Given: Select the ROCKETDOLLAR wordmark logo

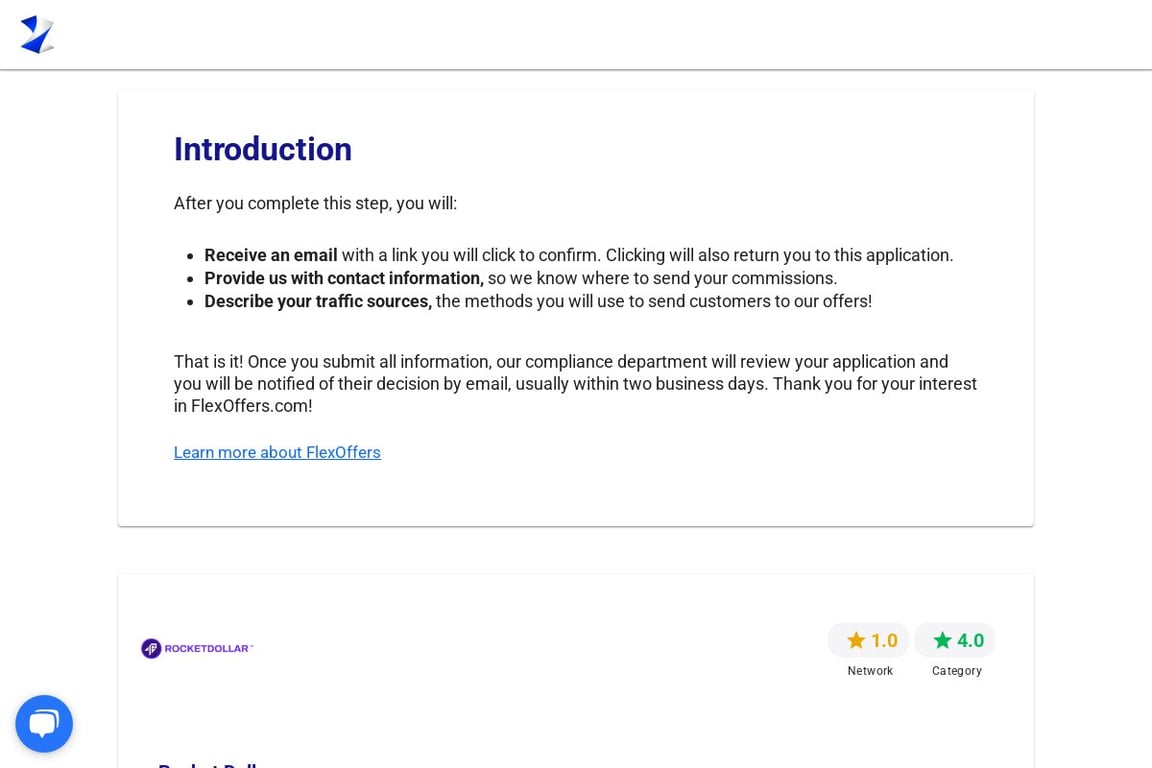Looking at the screenshot, I should coord(205,648).
